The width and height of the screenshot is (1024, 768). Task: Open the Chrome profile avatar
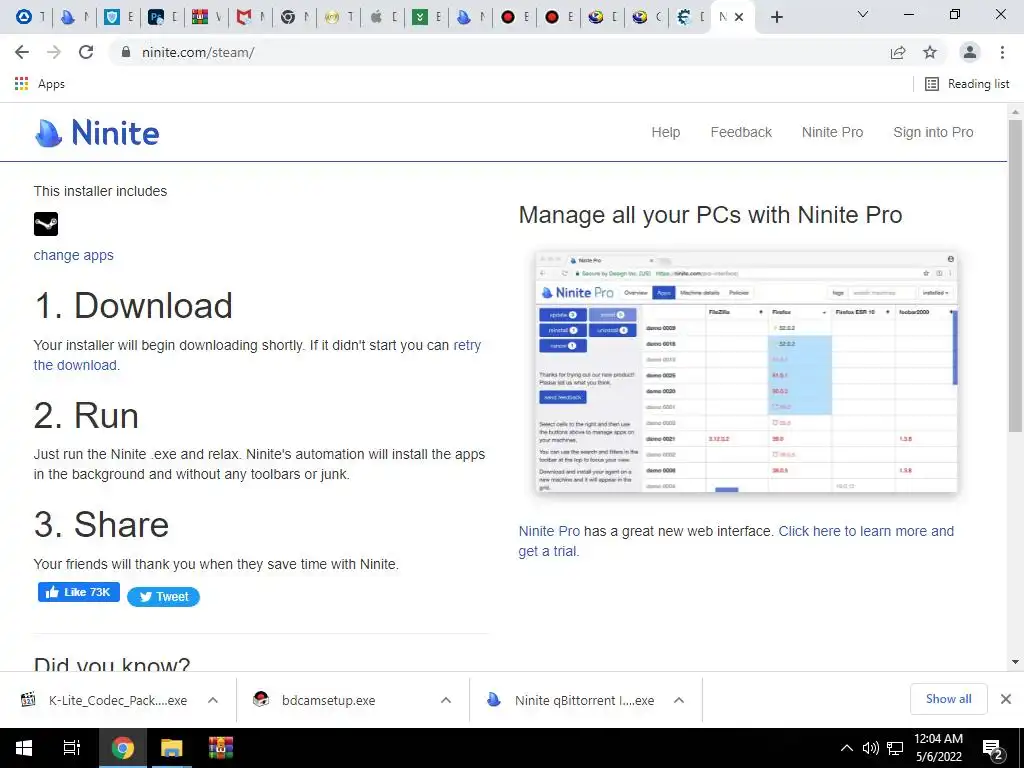970,52
